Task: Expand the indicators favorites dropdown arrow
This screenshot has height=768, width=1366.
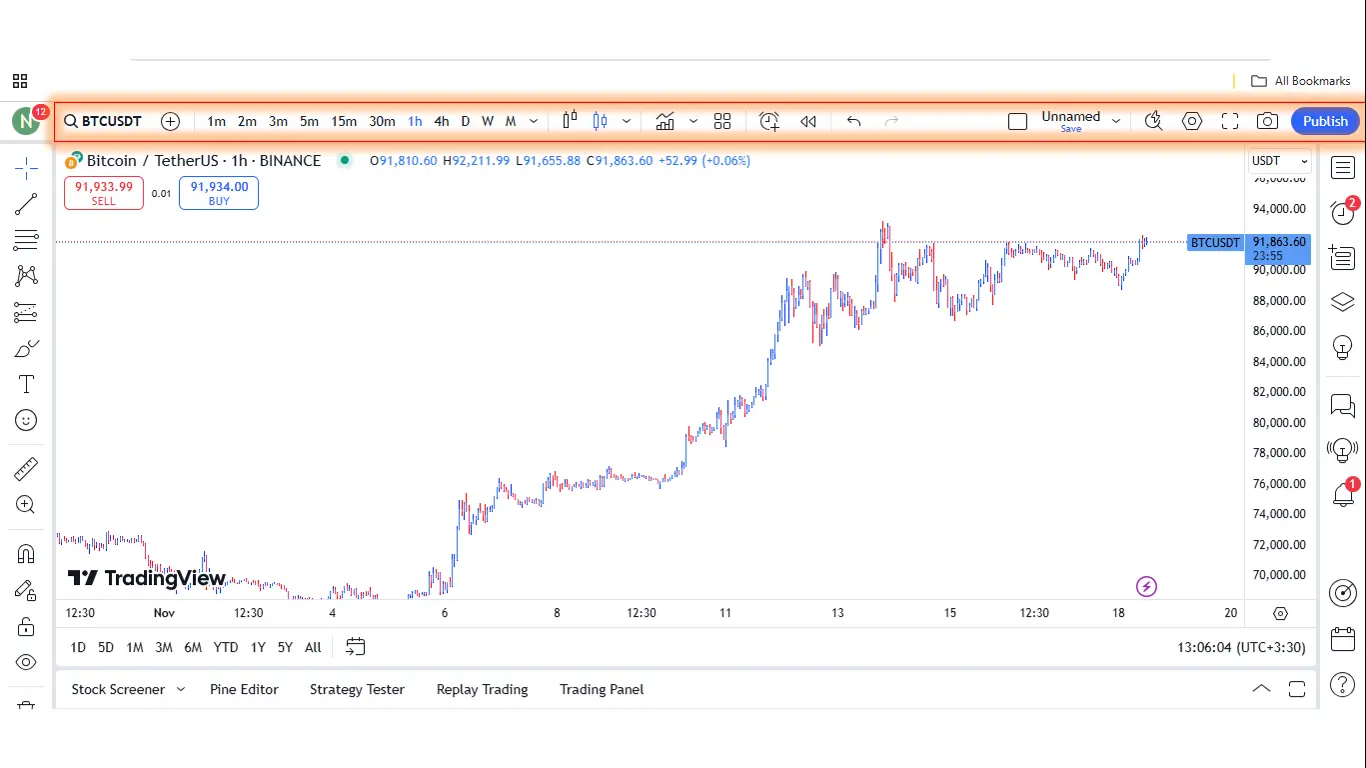Action: point(693,121)
